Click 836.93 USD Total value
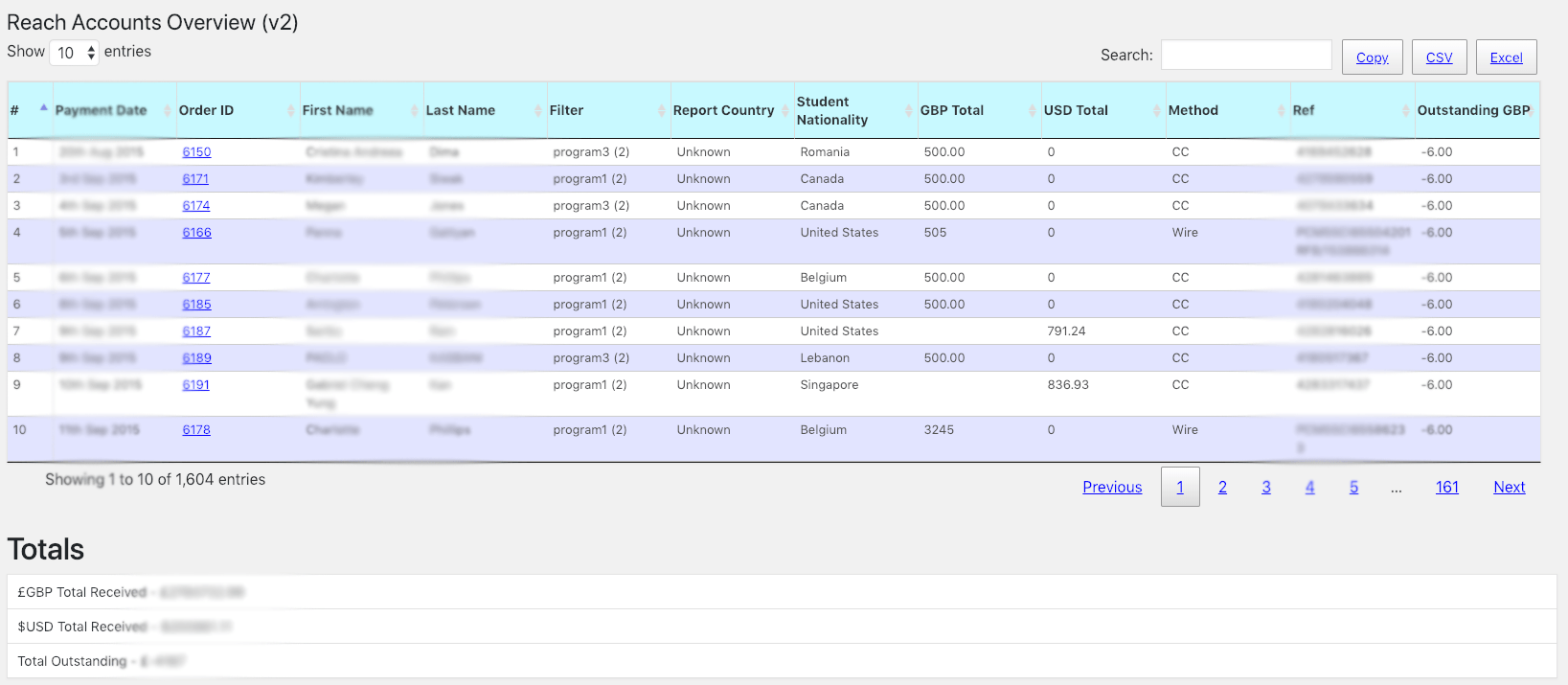The width and height of the screenshot is (1568, 685). tap(1068, 384)
